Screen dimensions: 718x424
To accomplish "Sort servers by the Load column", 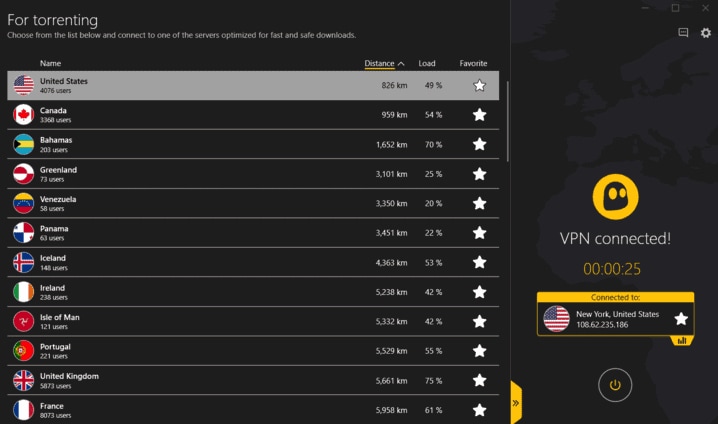I will (427, 64).
